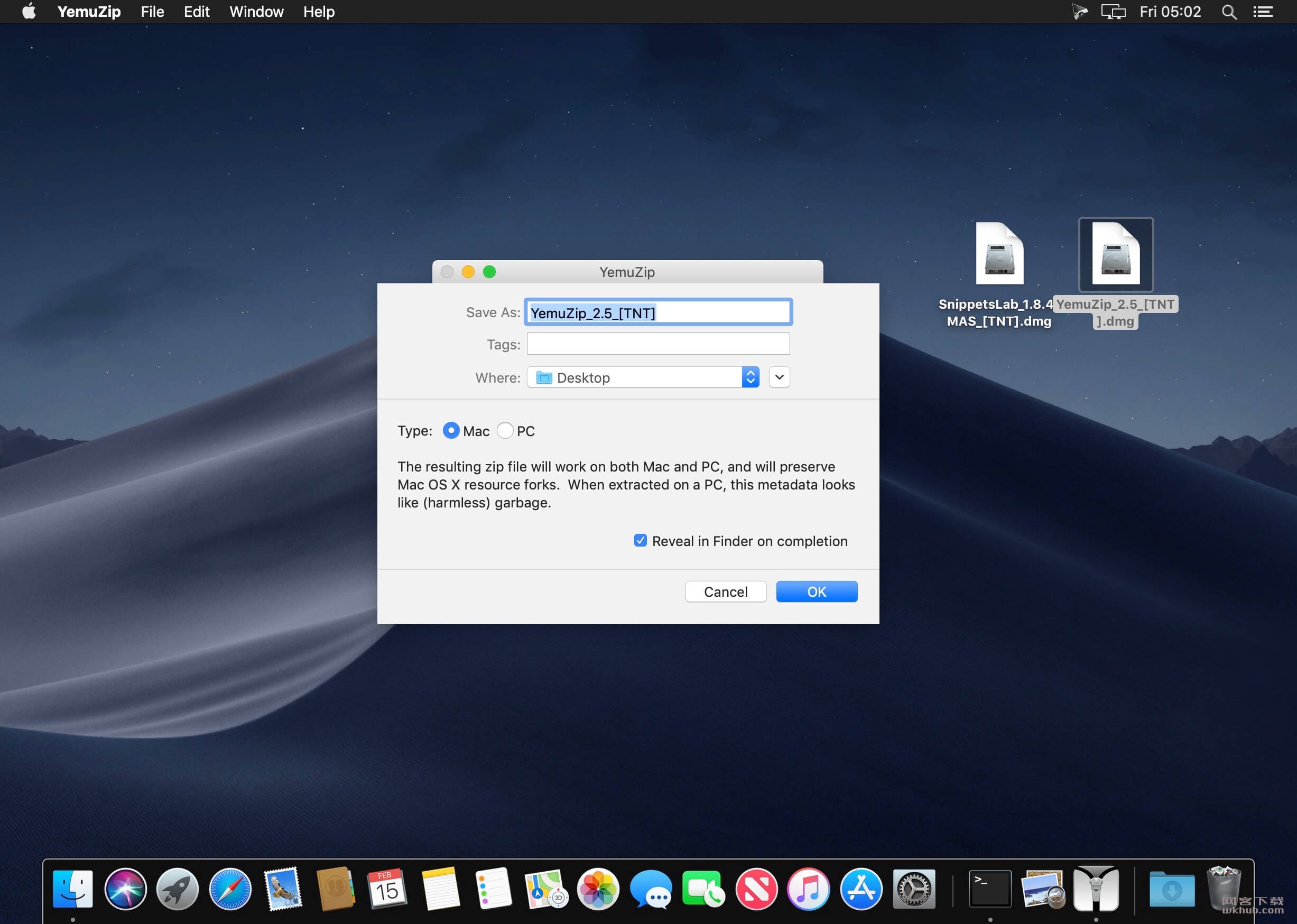The height and width of the screenshot is (924, 1297).
Task: Toggle Reveal in Finder on completion
Action: (x=640, y=541)
